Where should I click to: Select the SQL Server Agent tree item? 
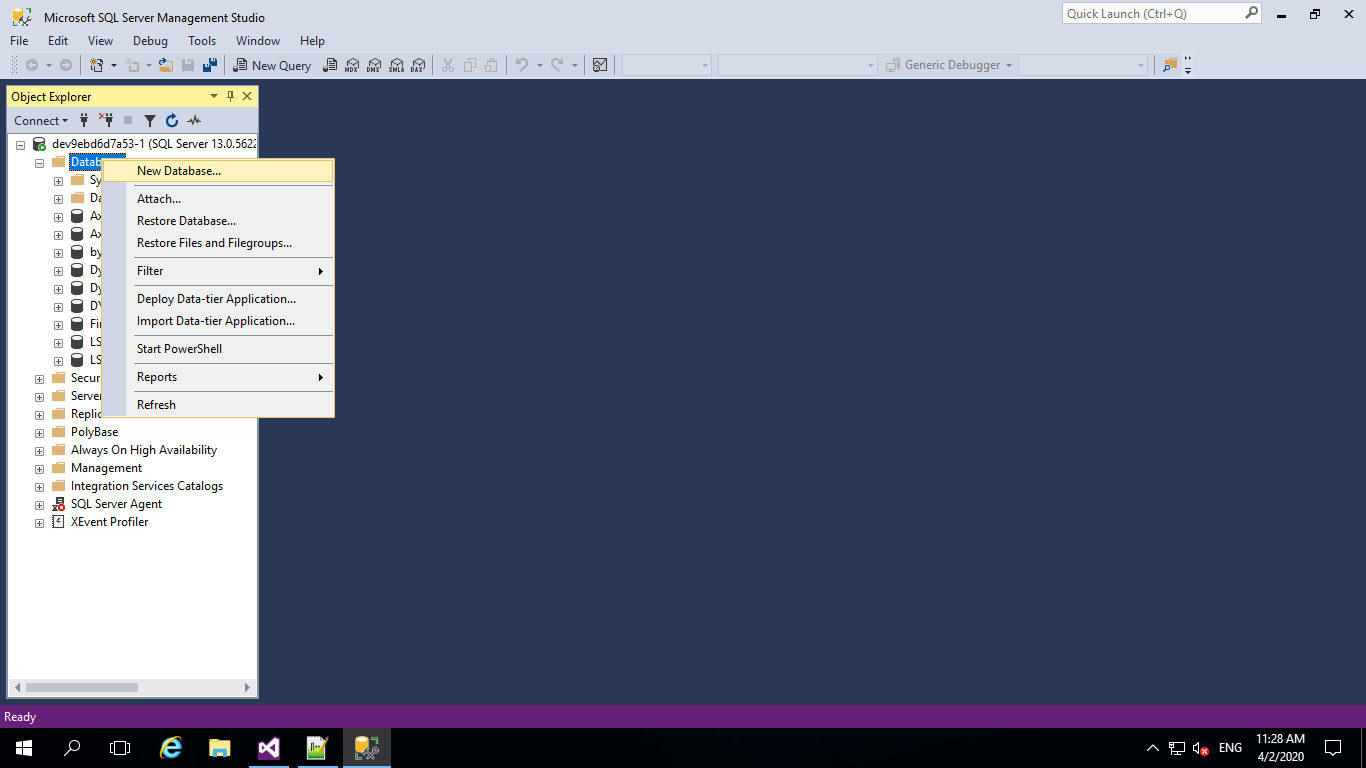tap(116, 504)
